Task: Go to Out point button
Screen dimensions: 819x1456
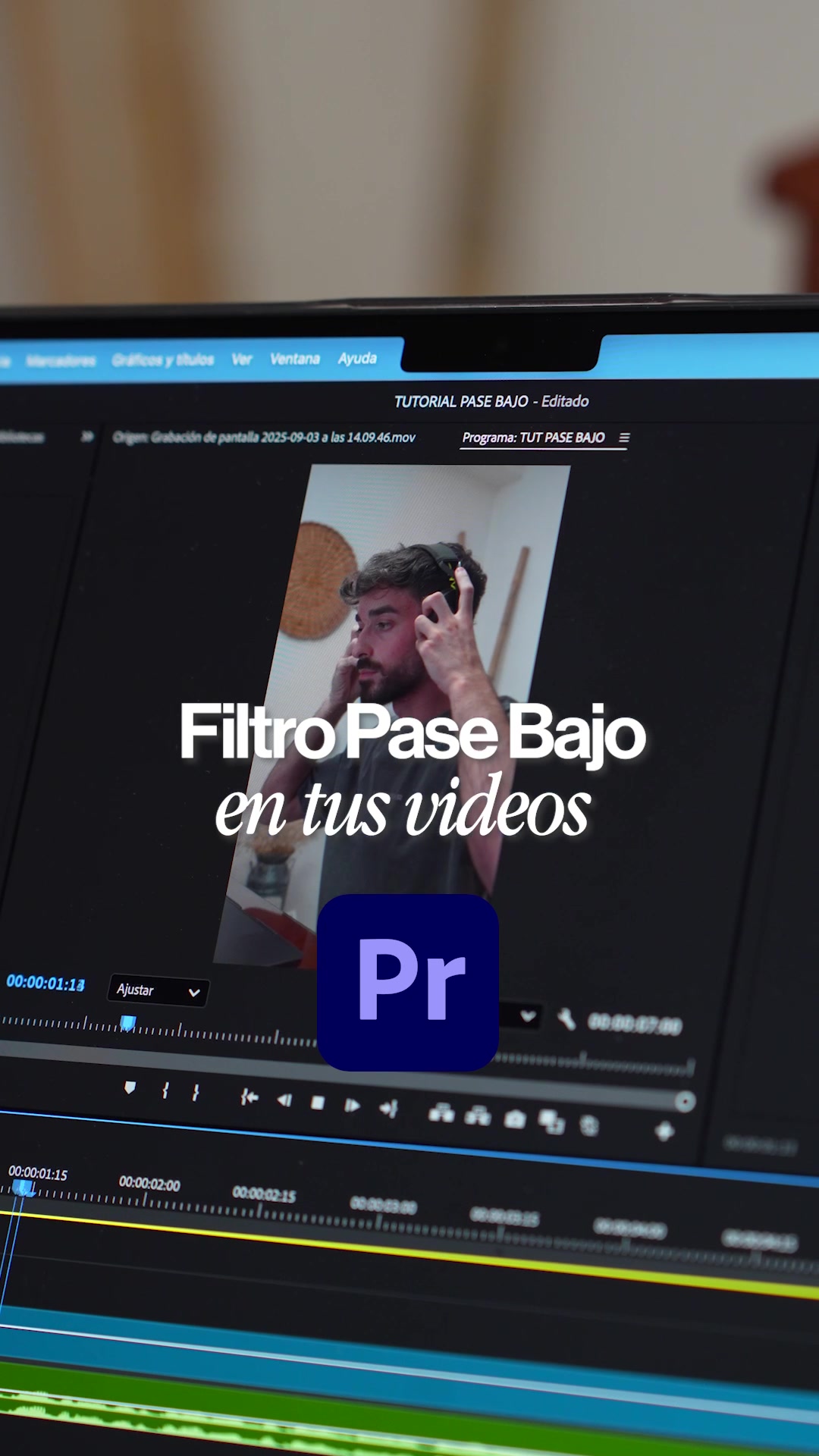Action: pyautogui.click(x=388, y=1109)
